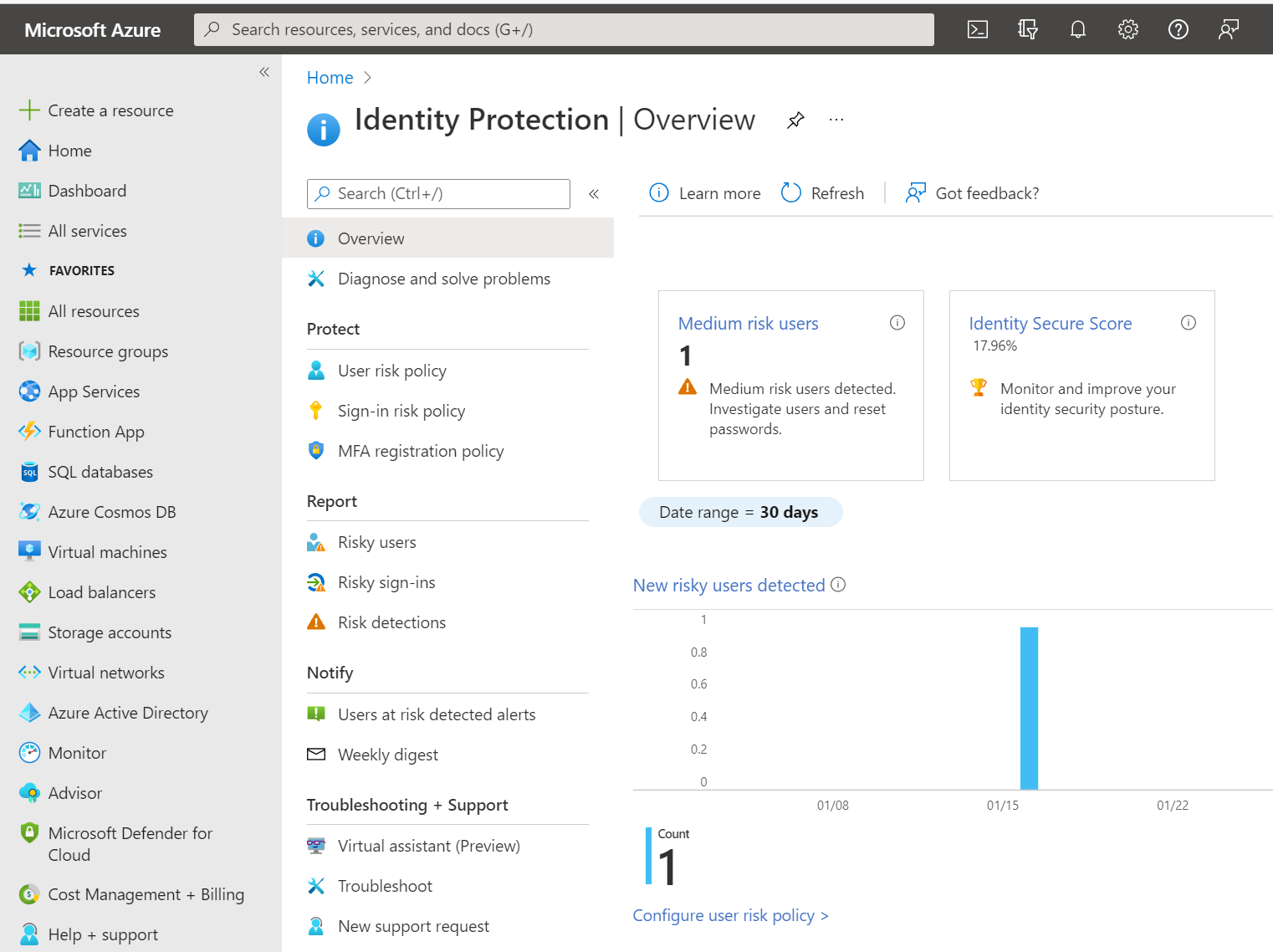Open Cloud Shell from the top bar

coord(977,29)
